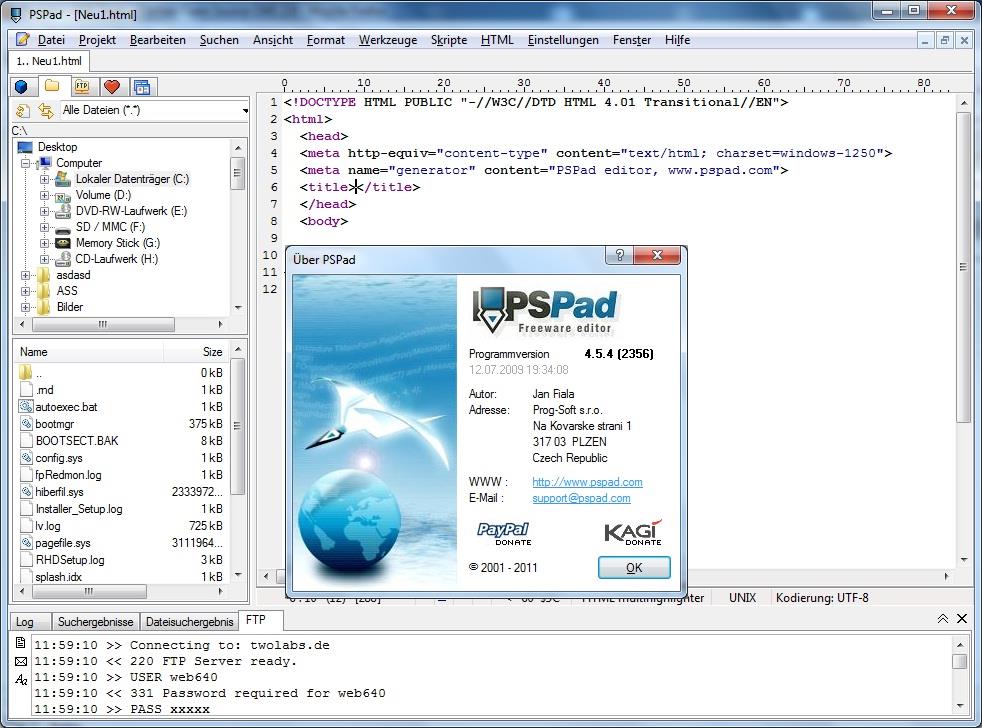The width and height of the screenshot is (982, 728).
Task: Click the DVD-RW-Laufwerk (E:) drive icon
Action: tap(63, 211)
